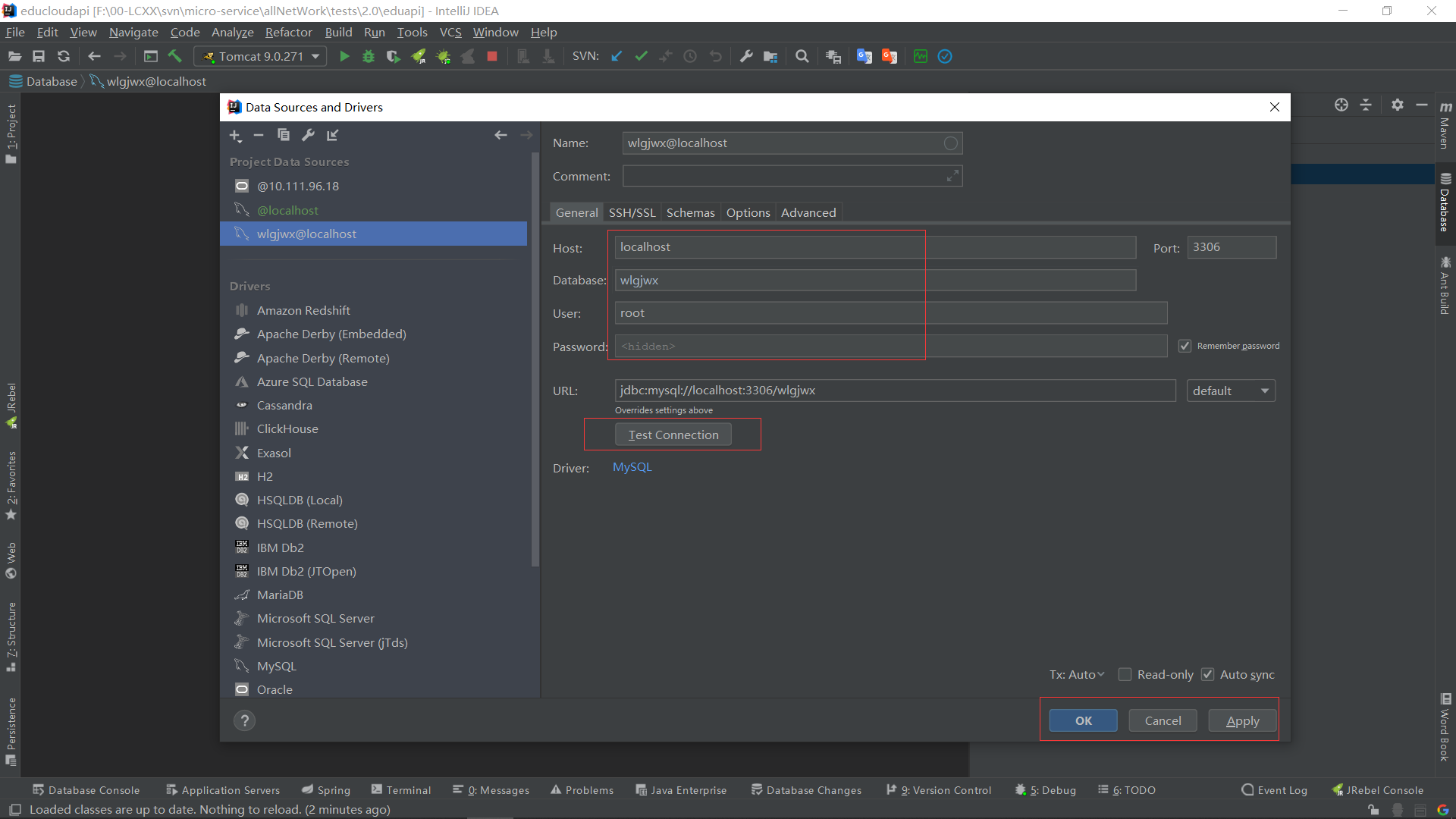1456x819 pixels.
Task: Open the Navigate menu
Action: [x=133, y=32]
